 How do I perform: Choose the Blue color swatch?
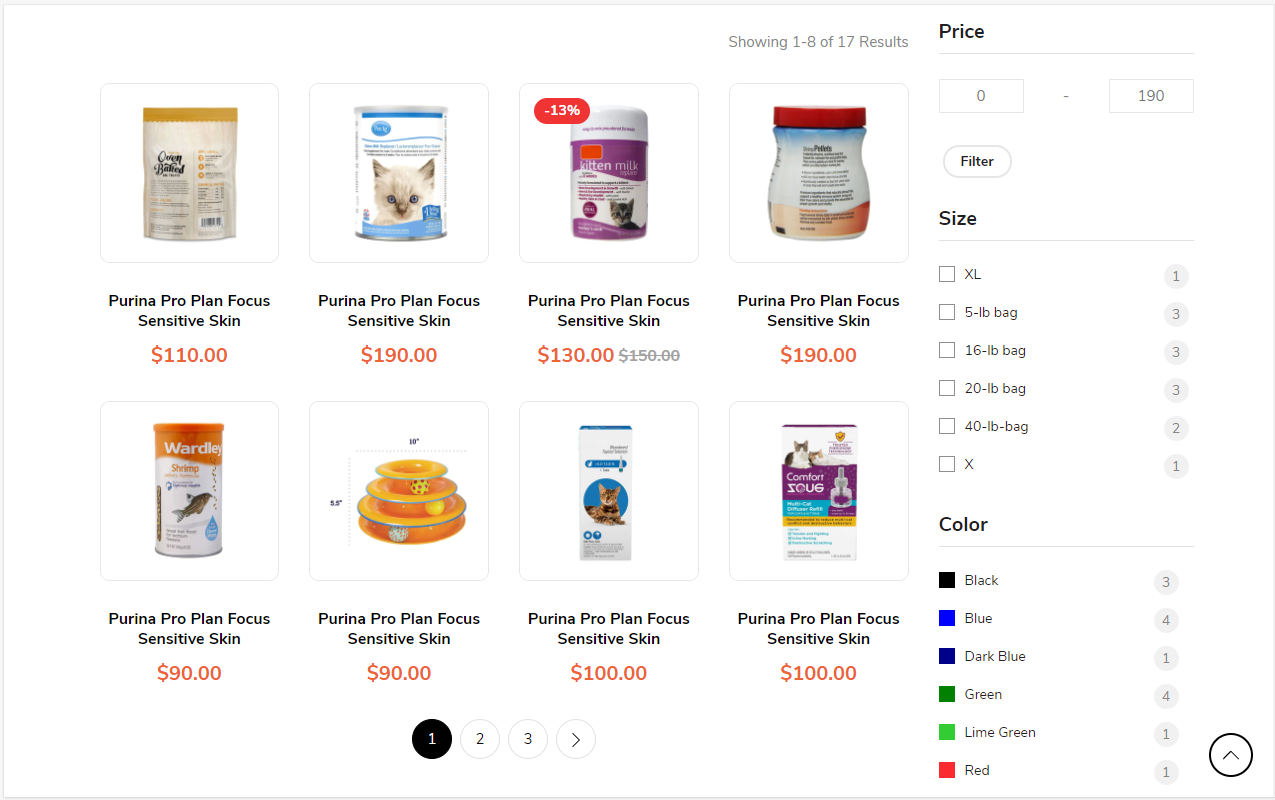pyautogui.click(x=947, y=618)
